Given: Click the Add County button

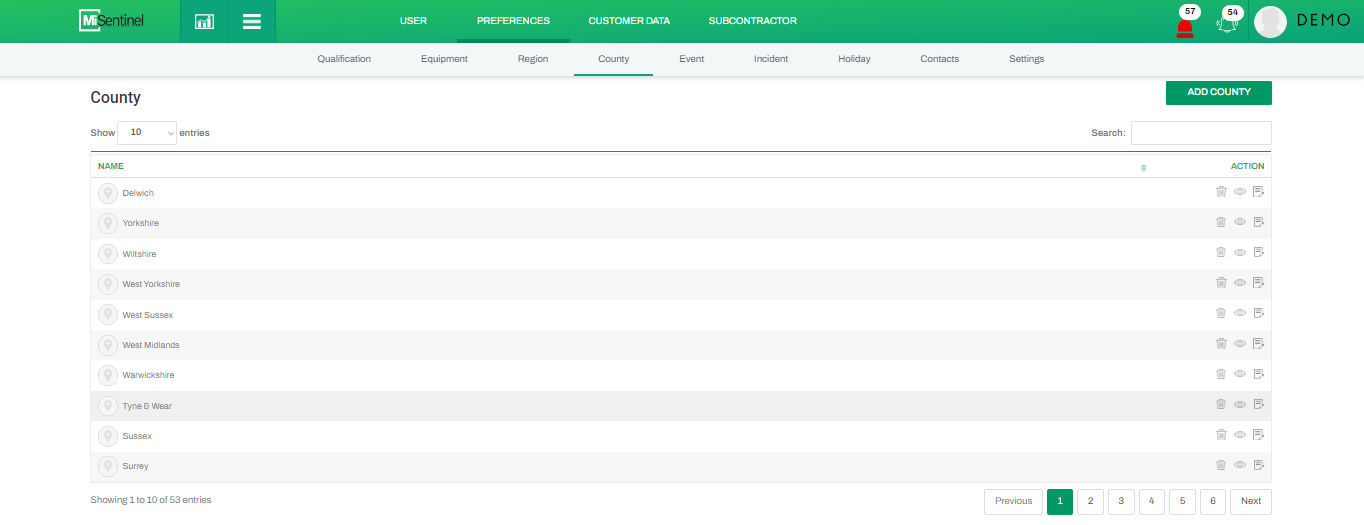Looking at the screenshot, I should point(1218,92).
